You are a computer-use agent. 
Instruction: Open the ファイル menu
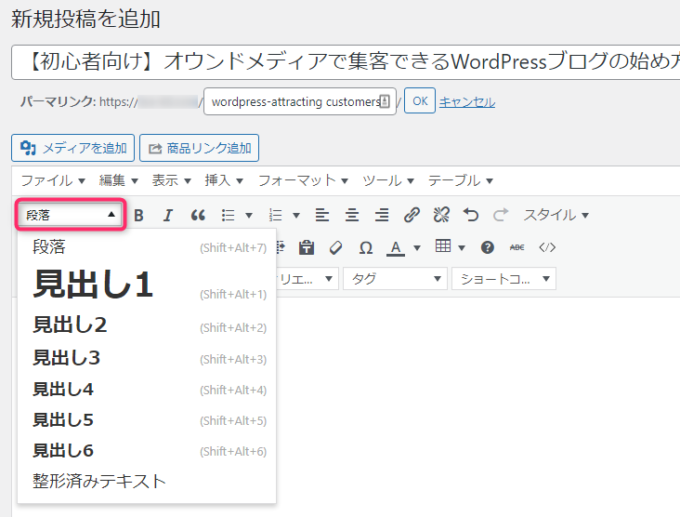53,180
